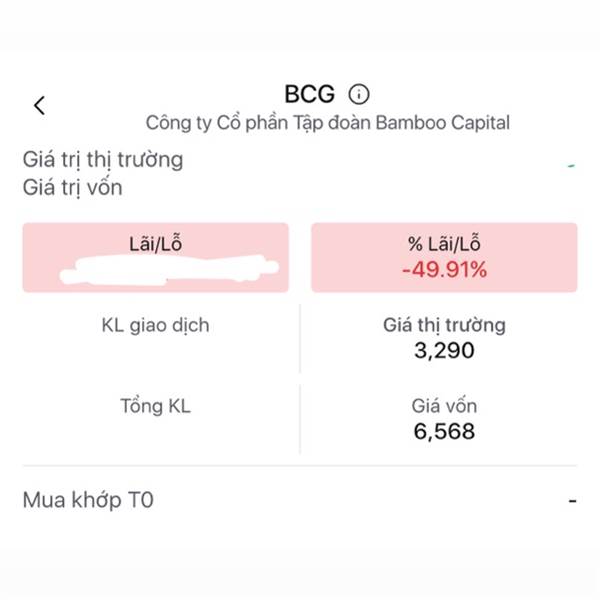
Task: Select the KL giao dịch cell
Action: point(155,338)
